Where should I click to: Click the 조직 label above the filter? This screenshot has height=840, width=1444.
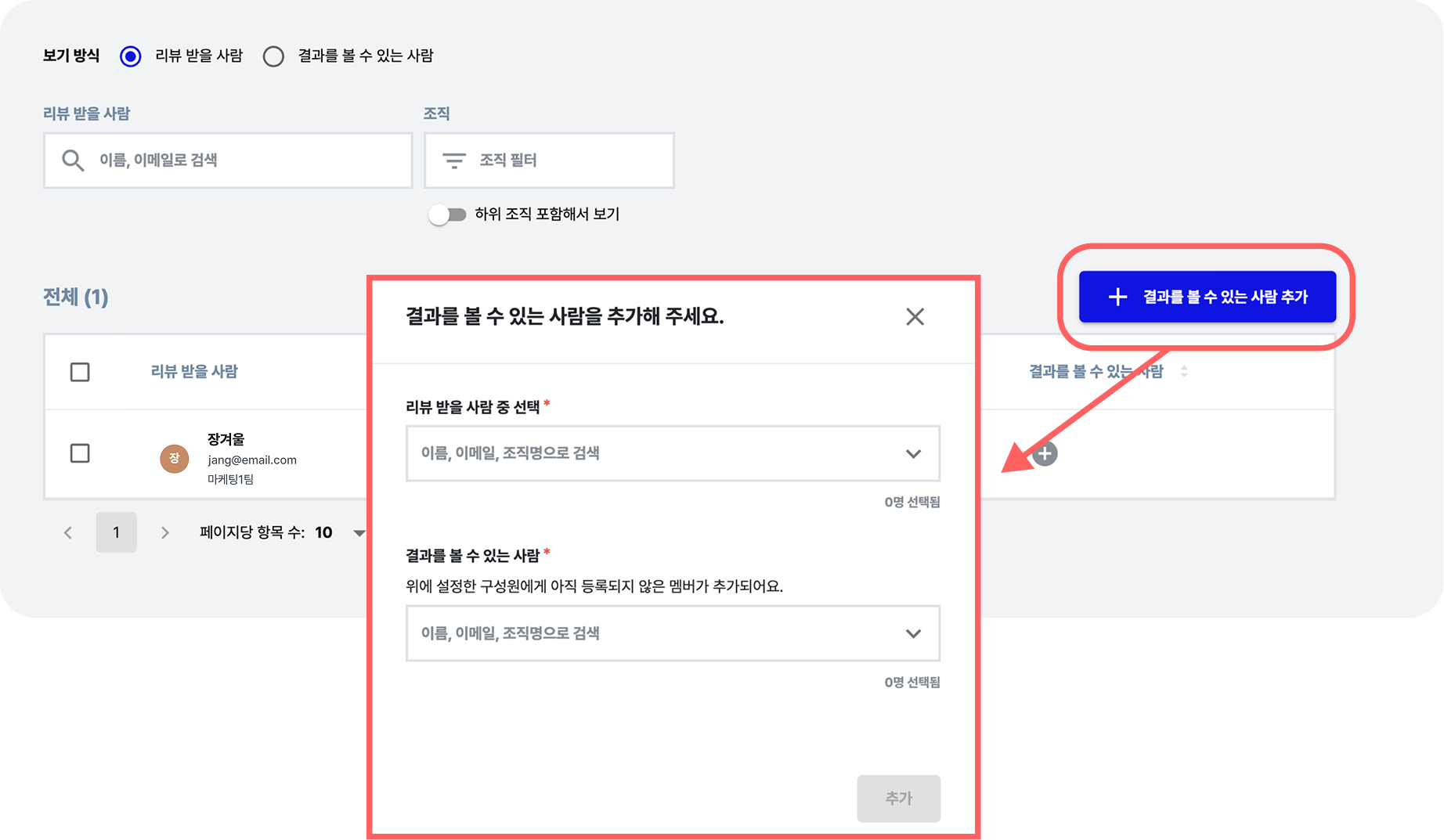click(x=436, y=114)
